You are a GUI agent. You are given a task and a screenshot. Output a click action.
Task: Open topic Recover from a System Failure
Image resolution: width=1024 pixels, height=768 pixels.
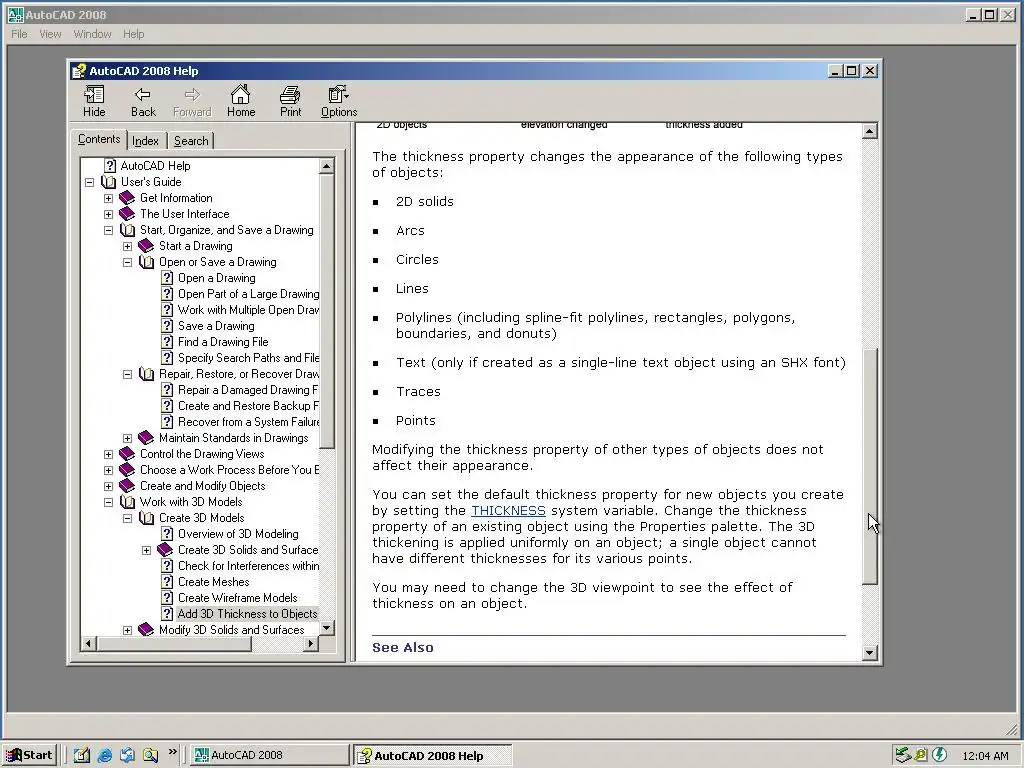(x=248, y=422)
